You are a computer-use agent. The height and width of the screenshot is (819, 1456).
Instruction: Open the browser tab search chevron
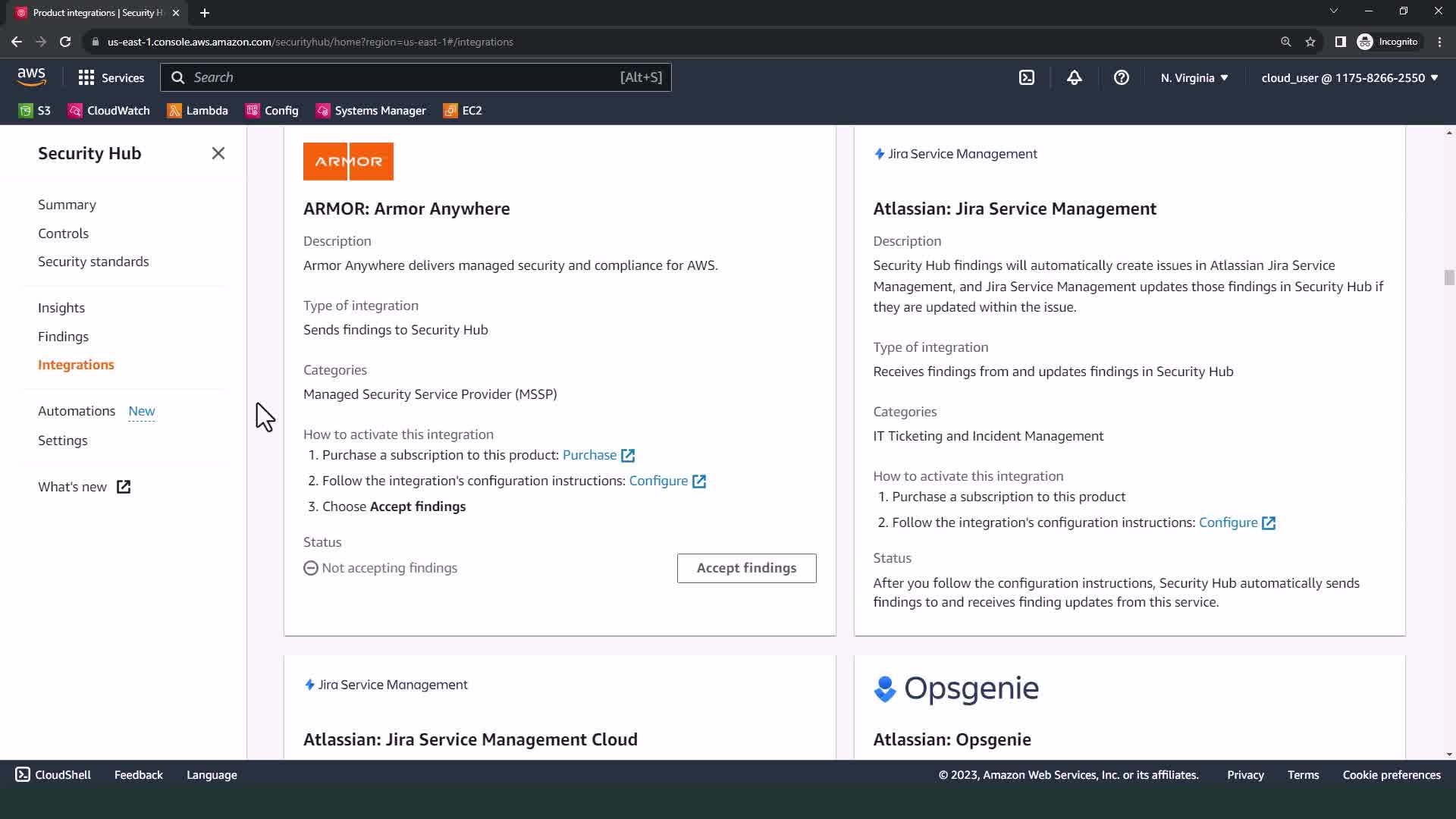[x=1333, y=11]
